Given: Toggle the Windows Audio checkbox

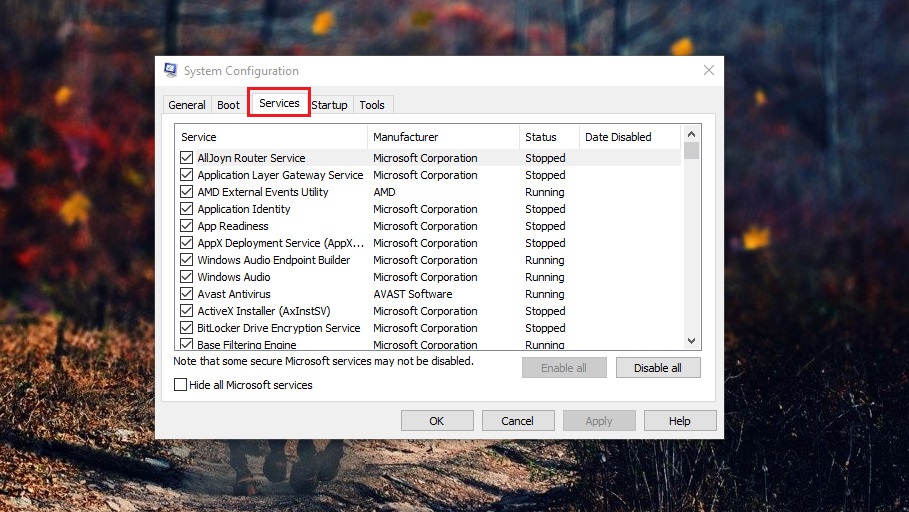Looking at the screenshot, I should [x=186, y=277].
